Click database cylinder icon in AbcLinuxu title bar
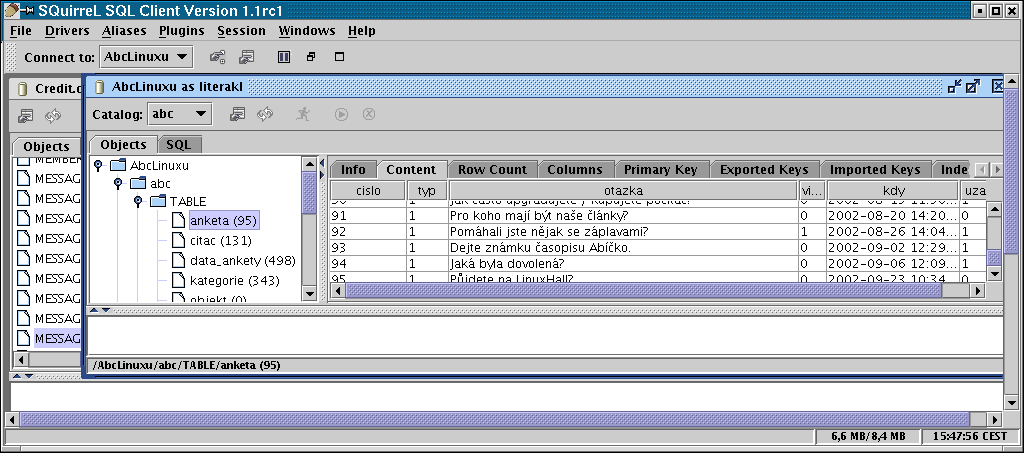The width and height of the screenshot is (1024, 453). (x=99, y=87)
